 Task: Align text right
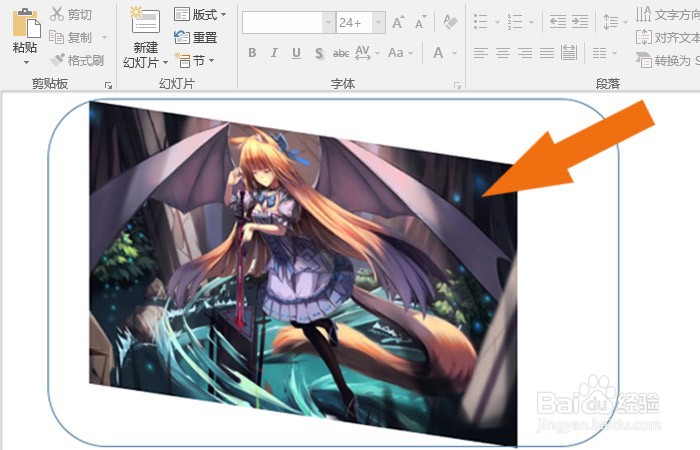(x=525, y=53)
